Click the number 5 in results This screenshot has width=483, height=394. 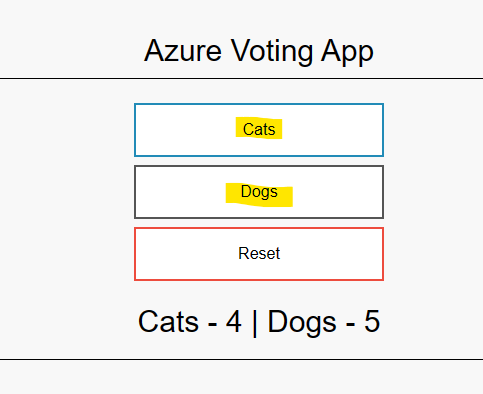click(x=372, y=321)
